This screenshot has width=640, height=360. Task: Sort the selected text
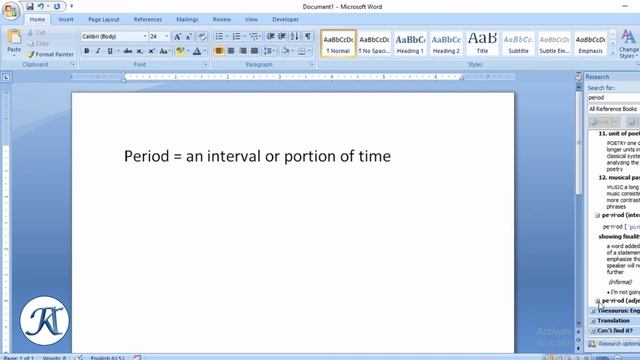(x=295, y=36)
